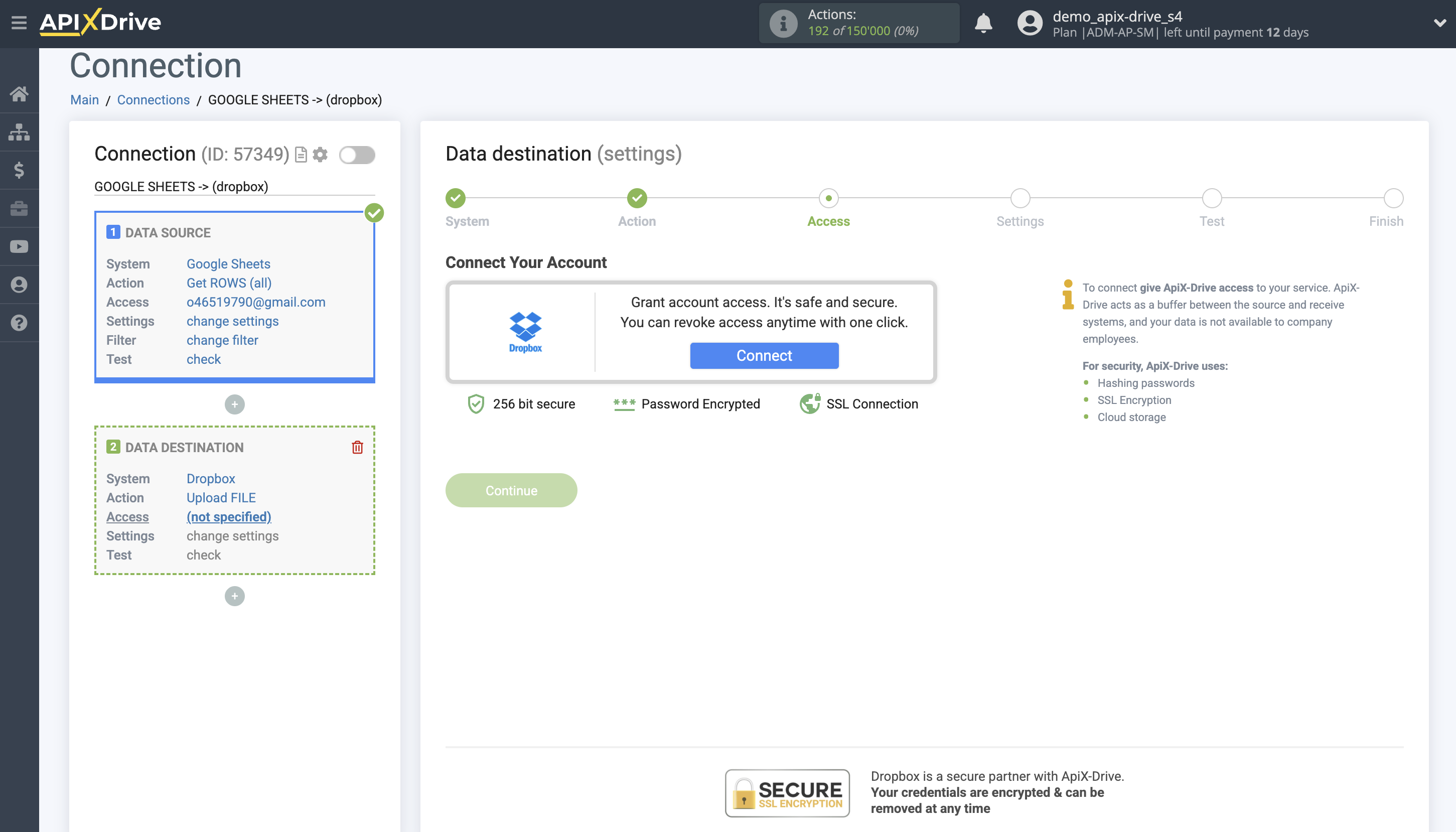1456x832 pixels.
Task: Click the help question mark icon
Action: [19, 322]
